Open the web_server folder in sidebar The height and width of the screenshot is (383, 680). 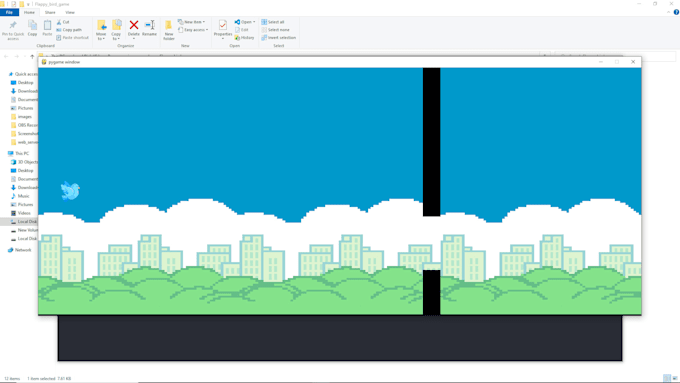coord(24,142)
